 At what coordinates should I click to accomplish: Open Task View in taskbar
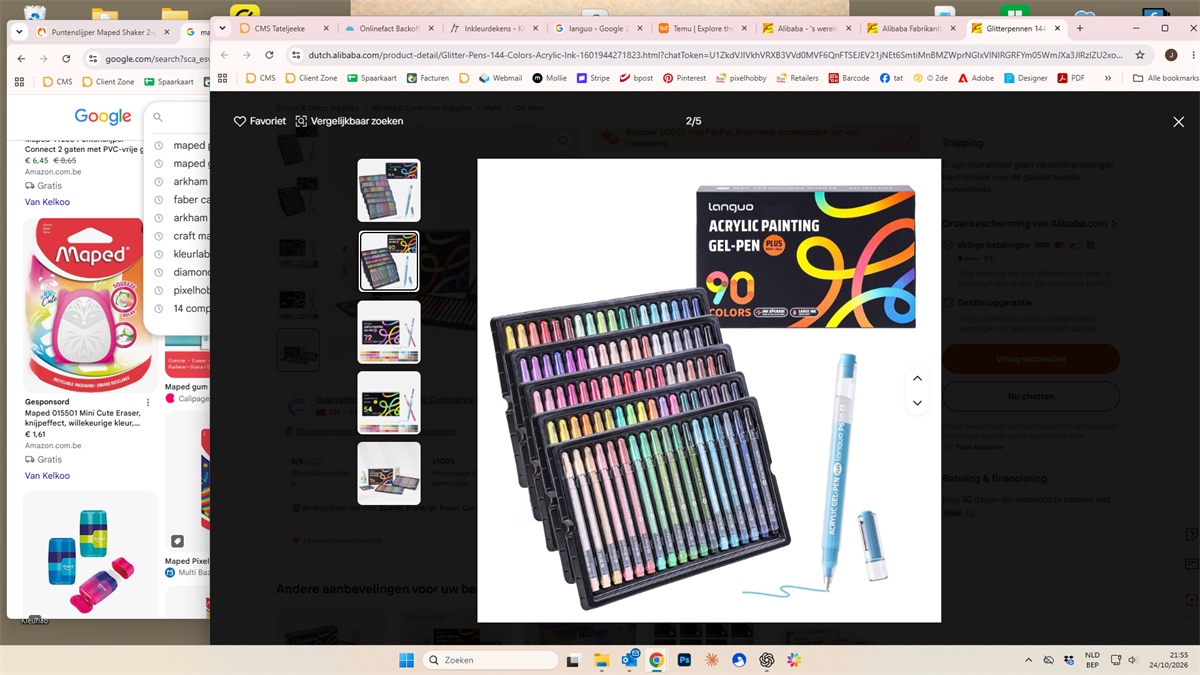point(575,660)
